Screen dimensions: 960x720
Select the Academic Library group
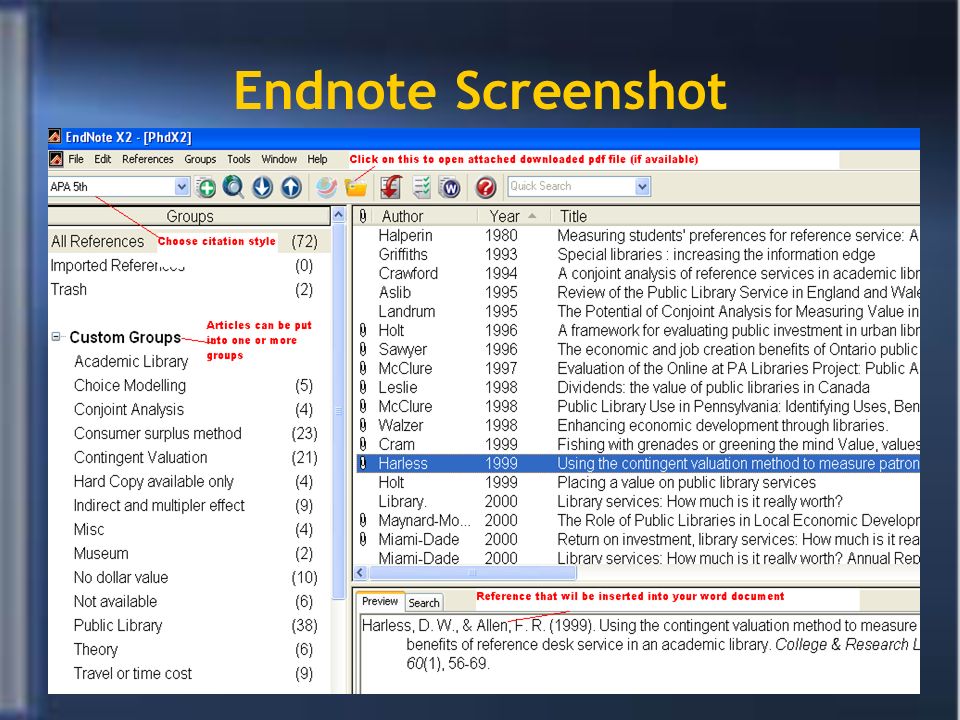(x=131, y=362)
